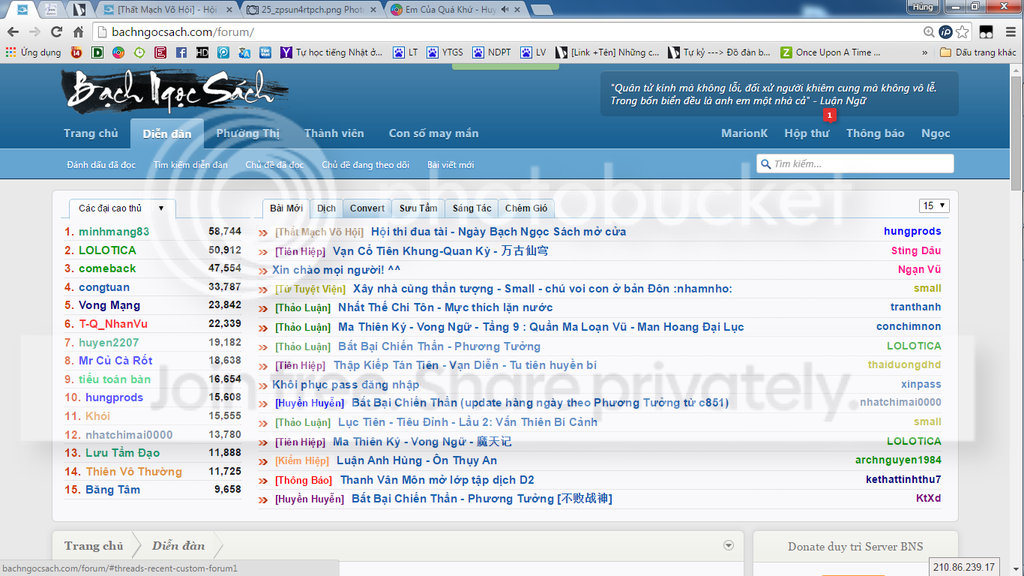The height and width of the screenshot is (576, 1024).
Task: Collapse the forum section using round arrow toggle
Action: click(728, 545)
